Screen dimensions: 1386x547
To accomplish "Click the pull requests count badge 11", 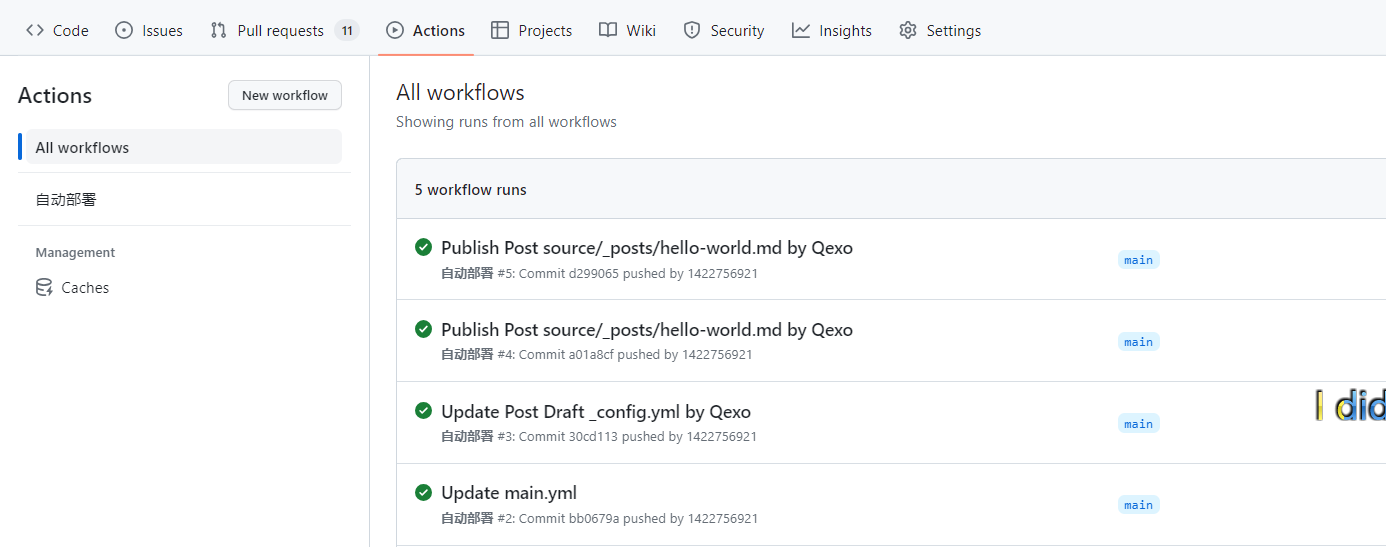I will point(347,30).
